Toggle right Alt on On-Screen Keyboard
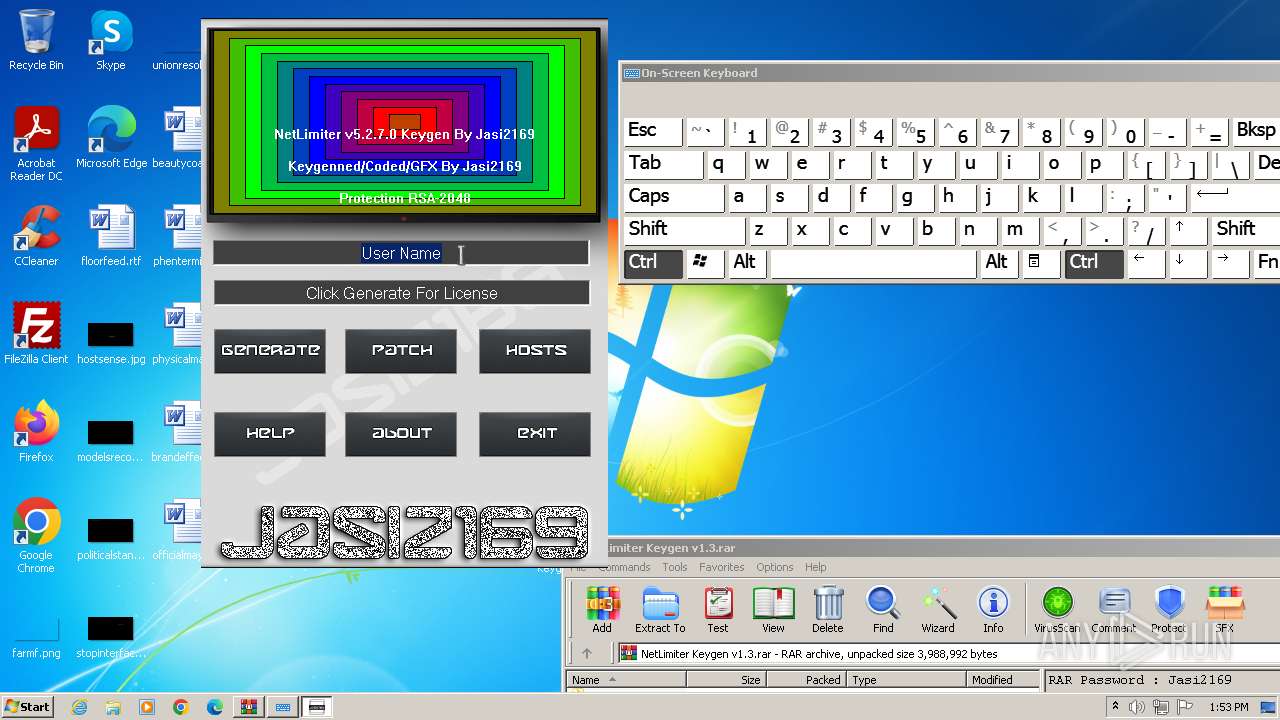Screen dimensions: 1280x720 pos(999,263)
